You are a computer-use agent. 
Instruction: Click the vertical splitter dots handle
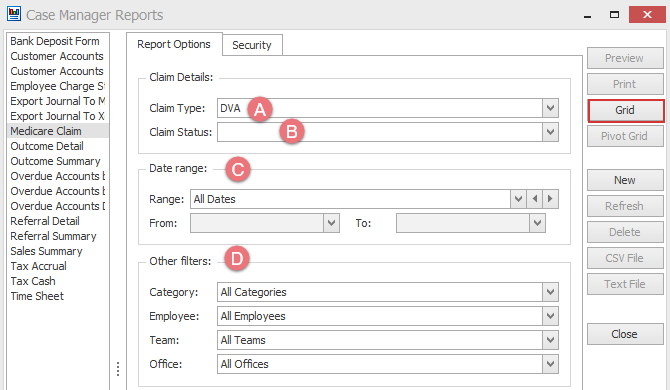(x=118, y=369)
